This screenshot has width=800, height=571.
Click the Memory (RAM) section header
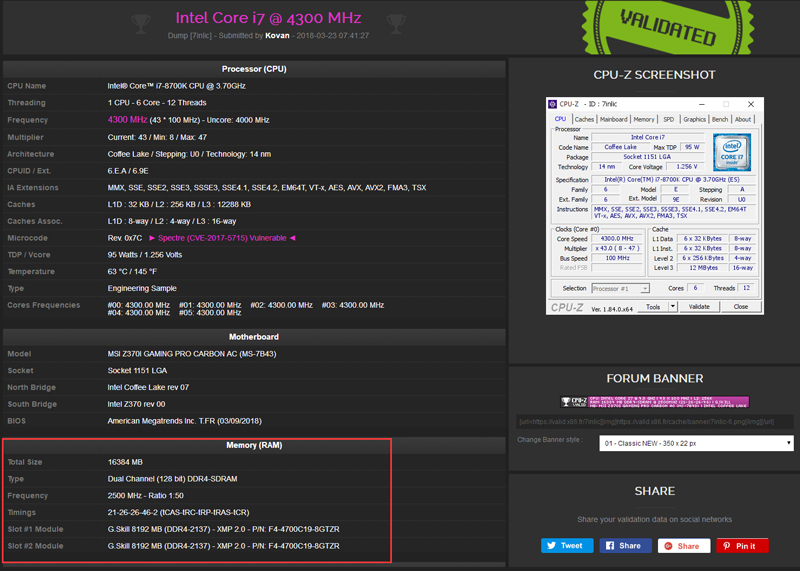254,445
